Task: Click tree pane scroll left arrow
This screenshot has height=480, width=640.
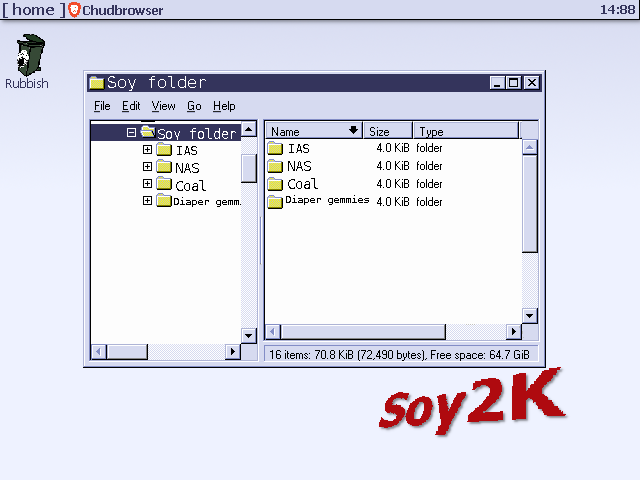Action: [99, 352]
